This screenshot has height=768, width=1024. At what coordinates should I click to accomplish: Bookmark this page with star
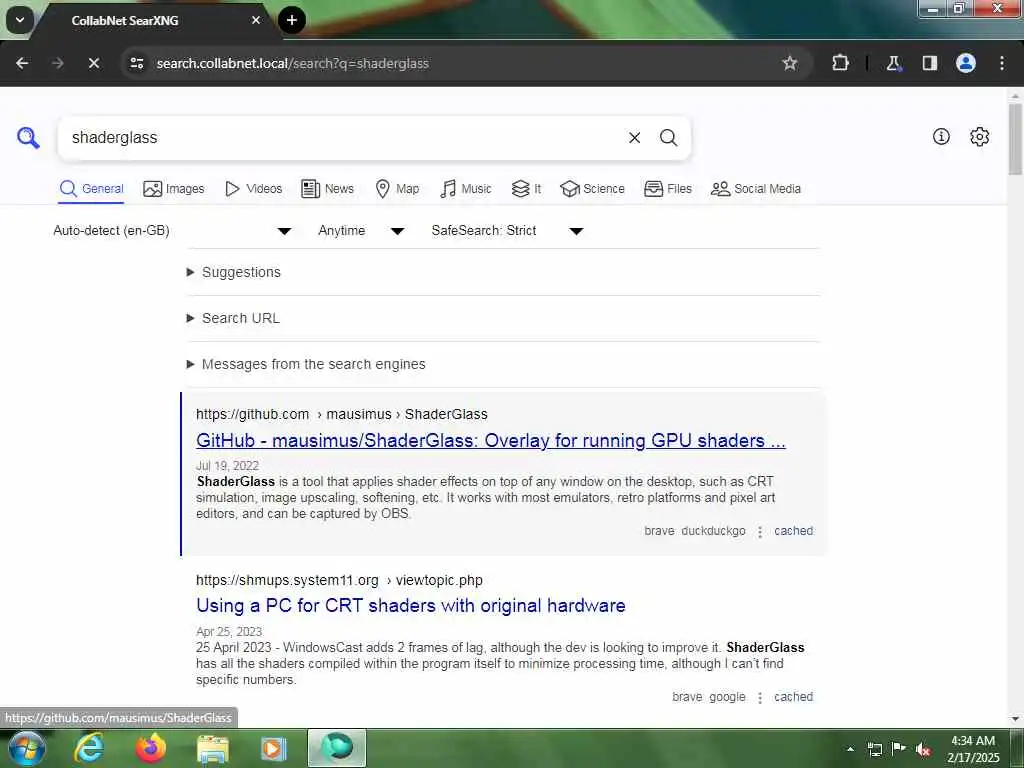[x=790, y=63]
